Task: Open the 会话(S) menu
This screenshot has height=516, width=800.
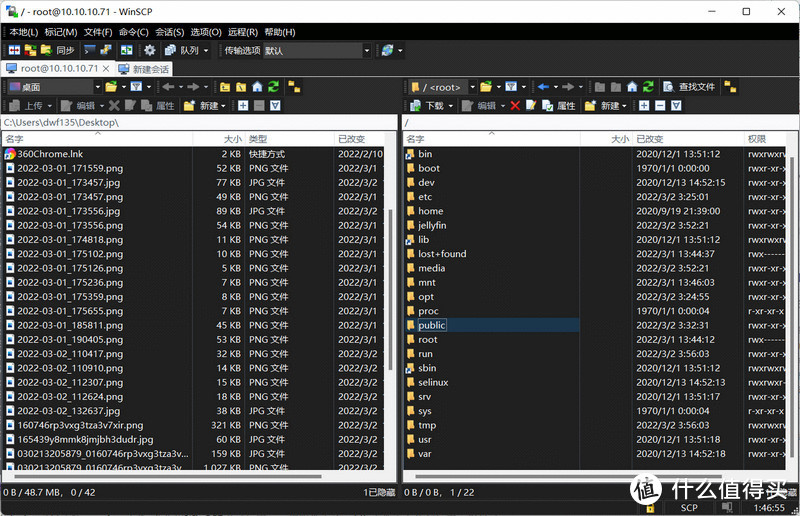Action: (x=169, y=32)
